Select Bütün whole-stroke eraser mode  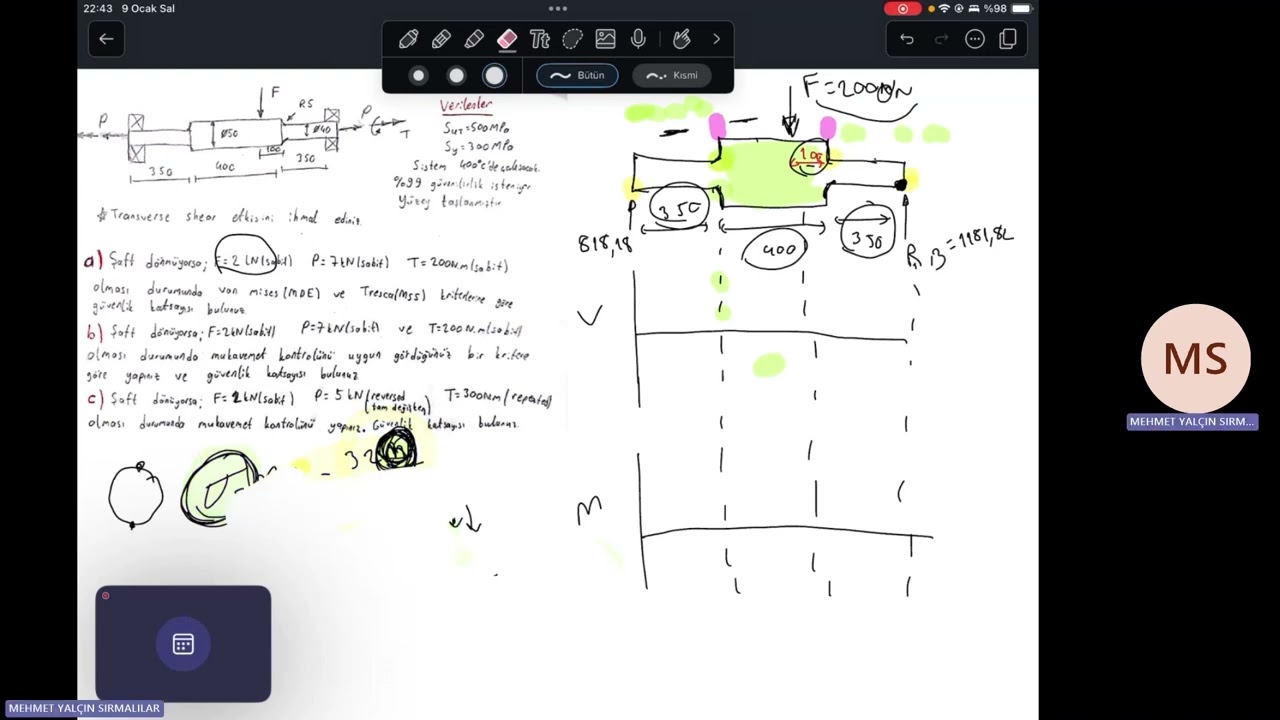click(577, 75)
